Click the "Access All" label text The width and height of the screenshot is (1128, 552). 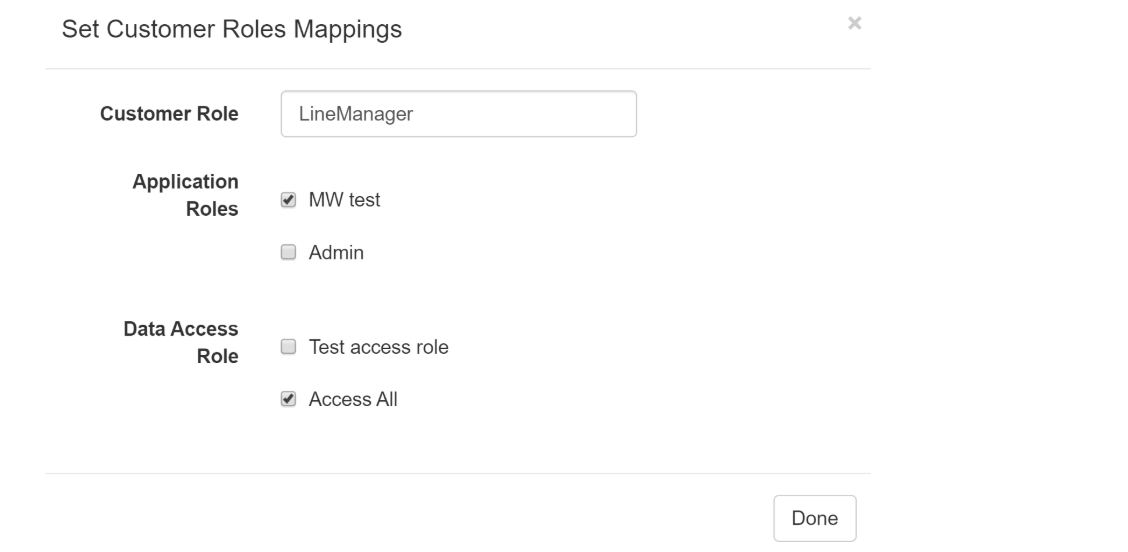(353, 400)
